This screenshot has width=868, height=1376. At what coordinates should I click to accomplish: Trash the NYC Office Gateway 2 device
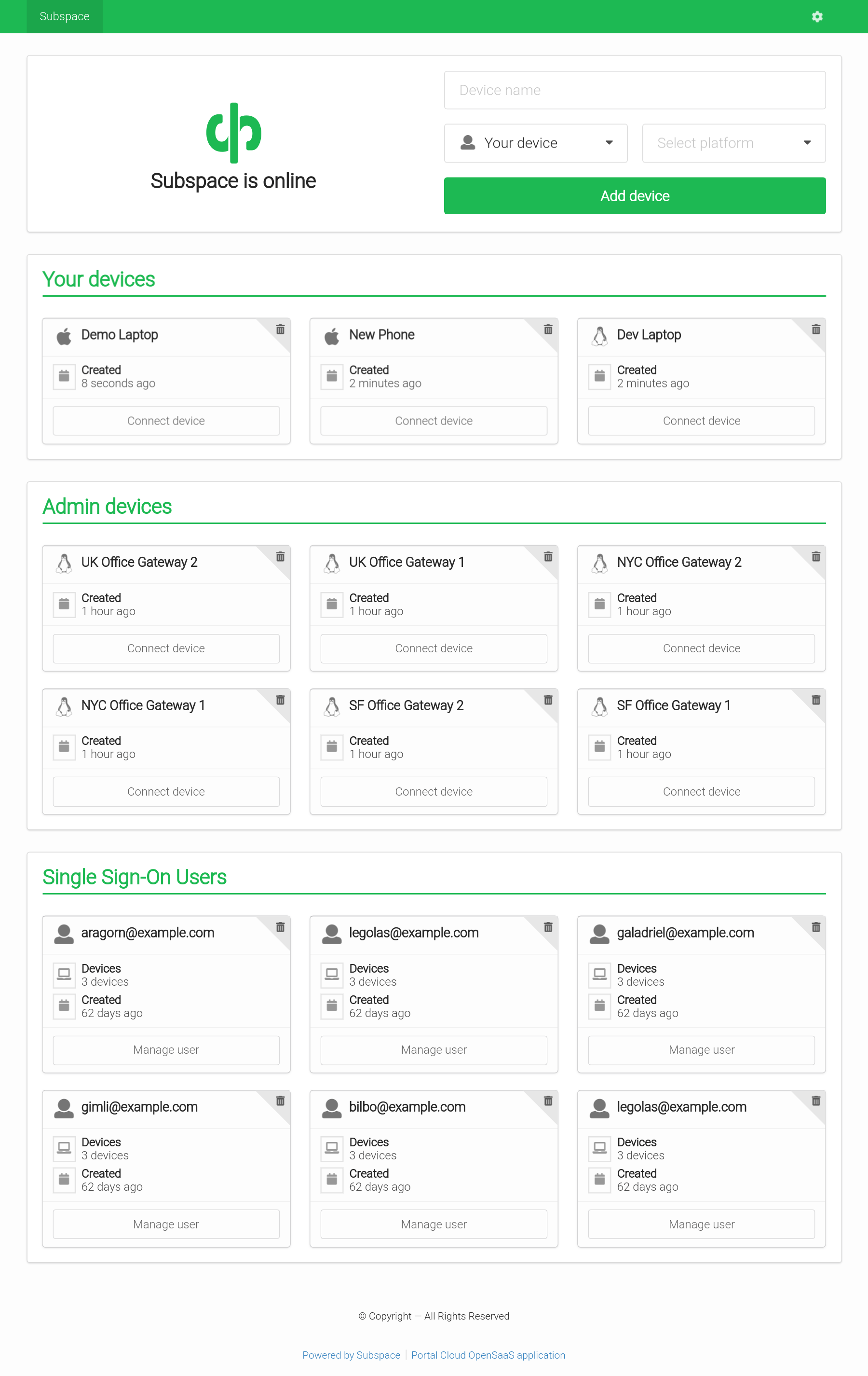[816, 557]
